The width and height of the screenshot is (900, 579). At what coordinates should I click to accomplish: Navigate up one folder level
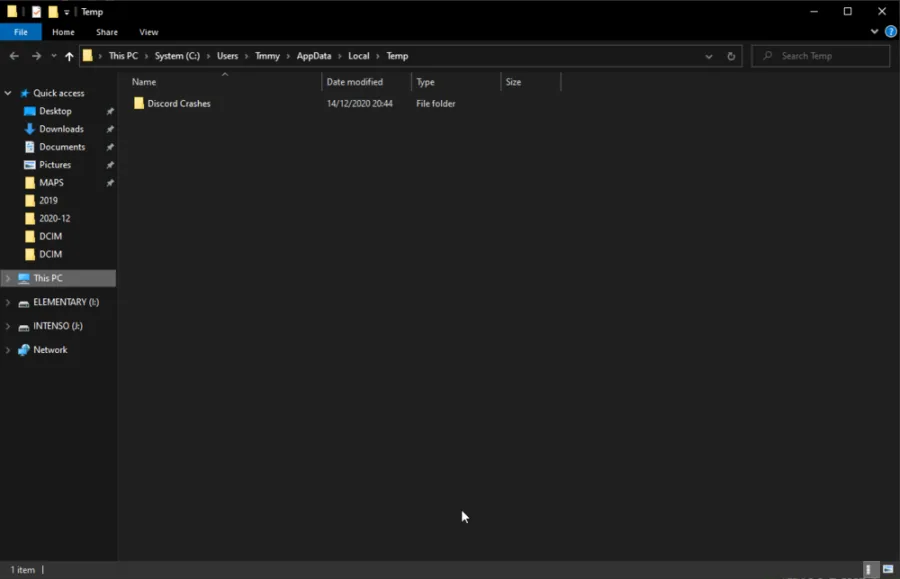pyautogui.click(x=69, y=56)
